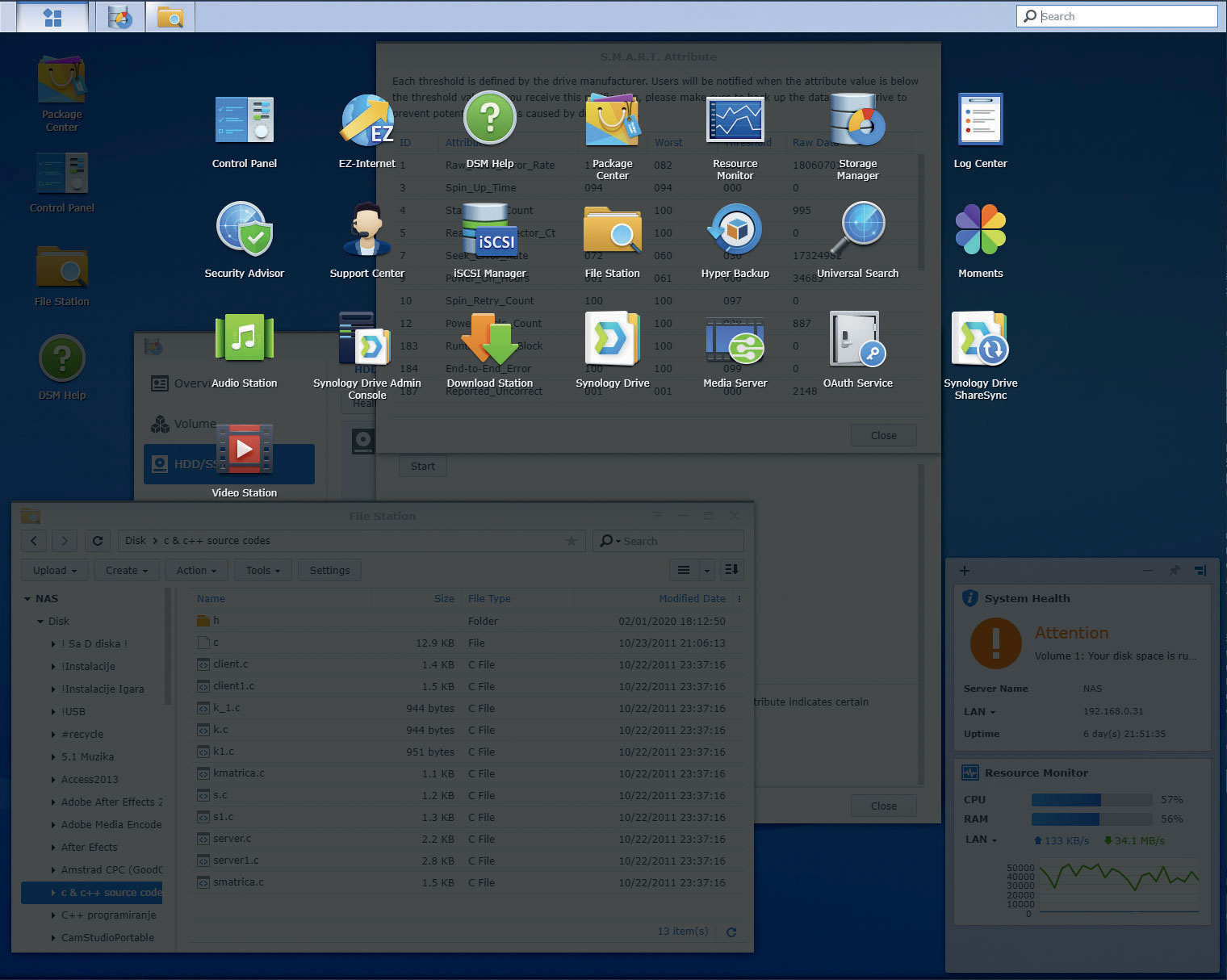Screen dimensions: 1227x980
Task: Collapse the NAS tree root
Action: (27, 599)
